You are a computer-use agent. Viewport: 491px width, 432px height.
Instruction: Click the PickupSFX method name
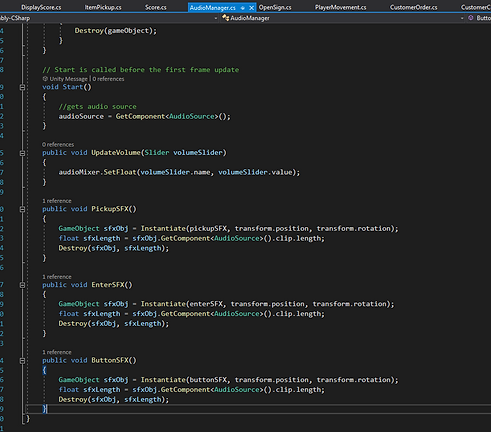[x=110, y=209]
